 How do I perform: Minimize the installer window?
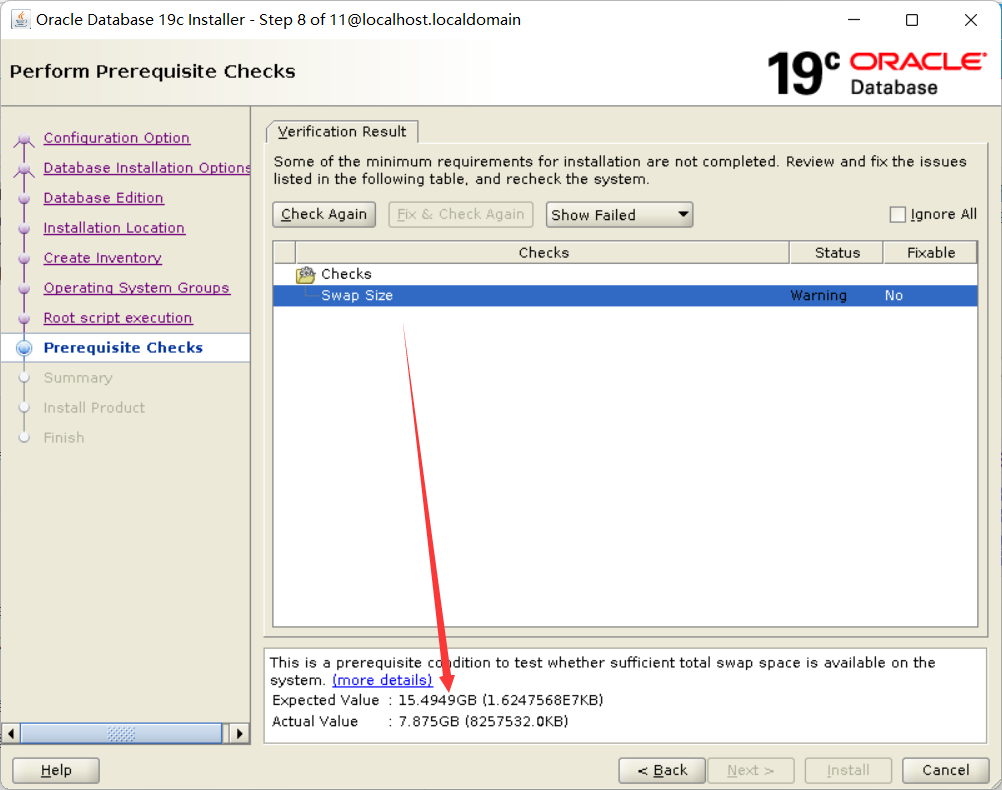tap(854, 20)
